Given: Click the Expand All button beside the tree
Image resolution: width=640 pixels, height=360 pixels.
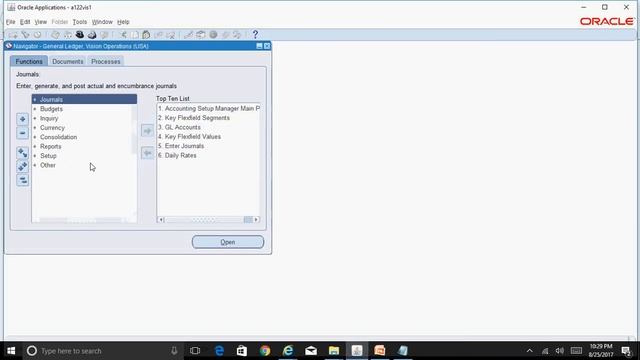Looking at the screenshot, I should tap(22, 166).
